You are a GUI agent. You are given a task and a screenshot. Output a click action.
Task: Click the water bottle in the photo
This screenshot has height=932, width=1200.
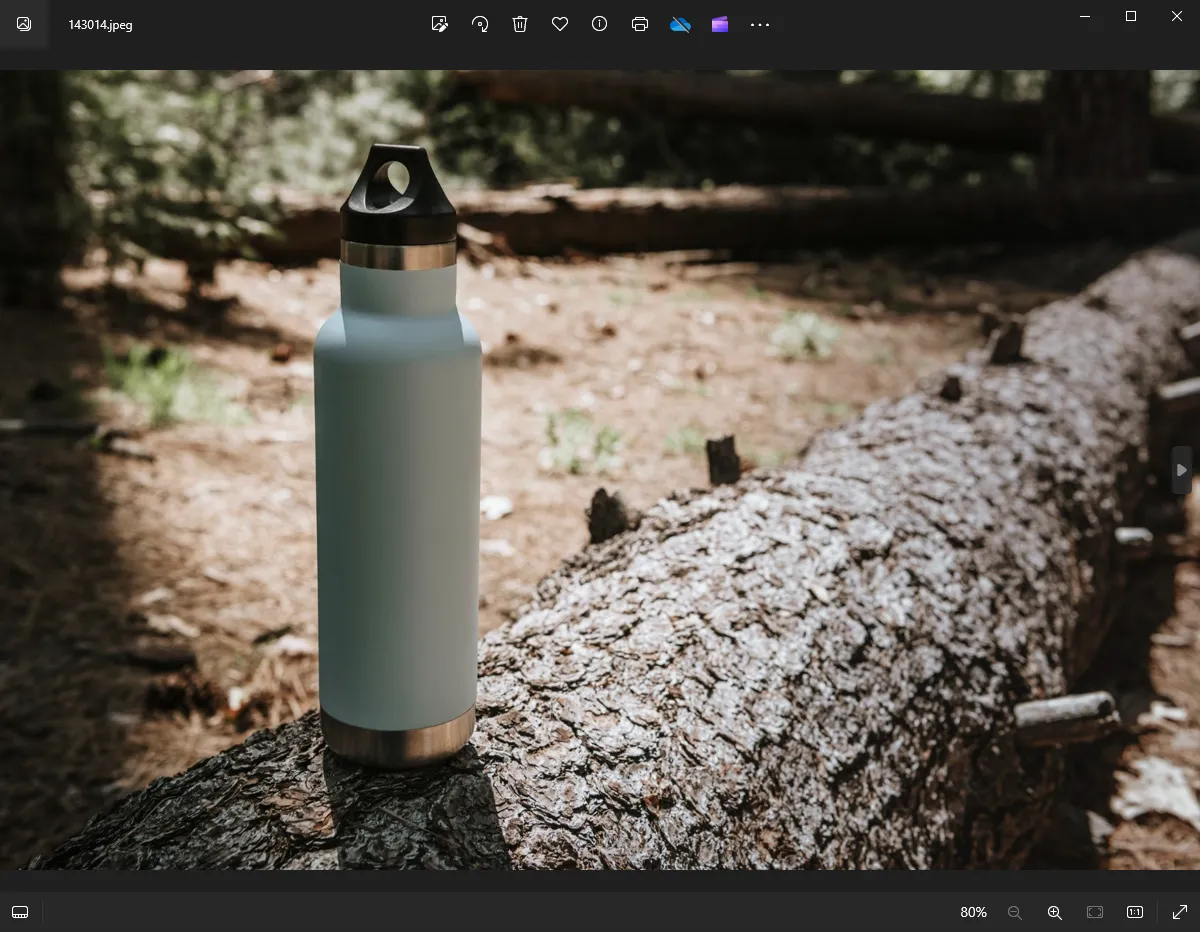click(398, 500)
